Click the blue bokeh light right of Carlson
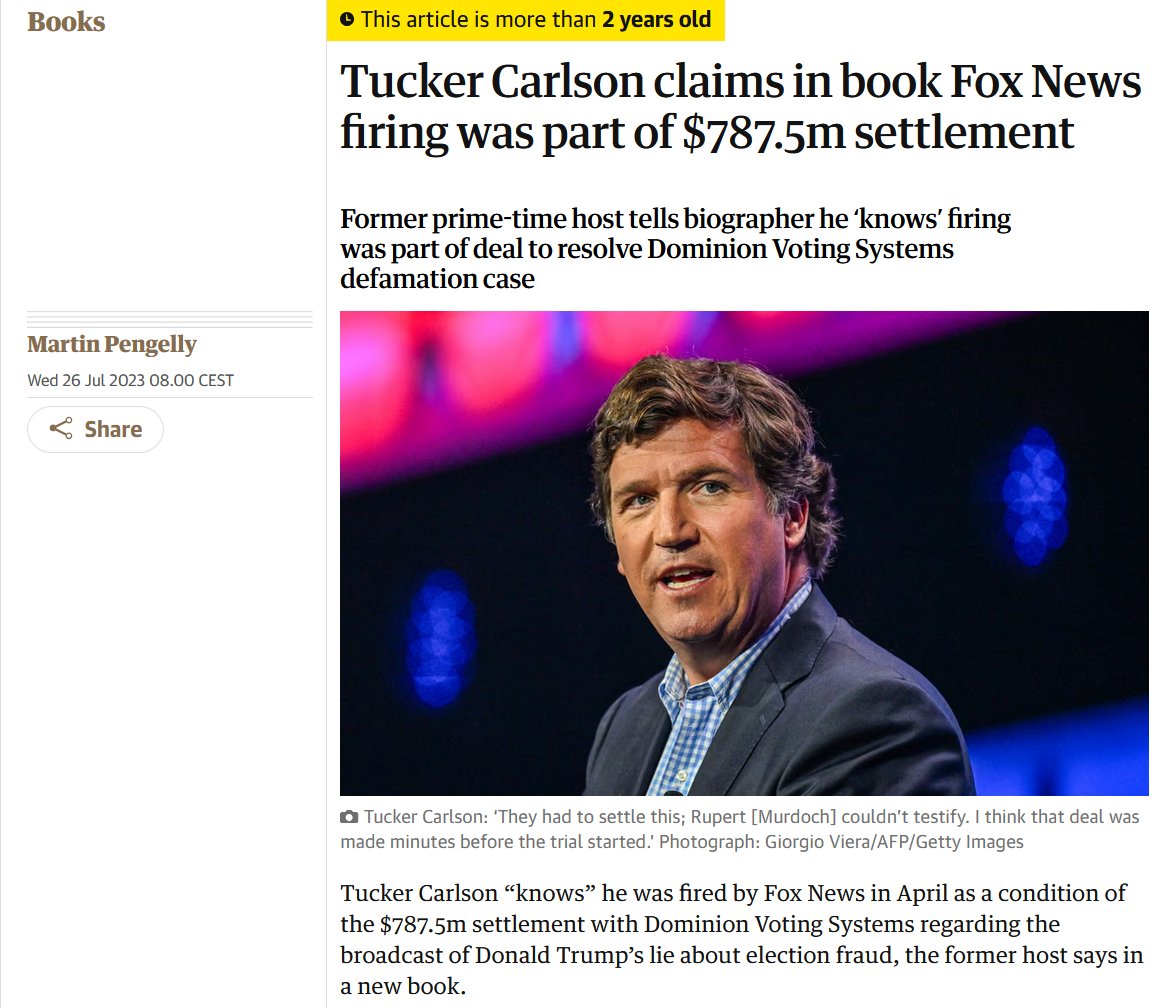Image resolution: width=1176 pixels, height=1008 pixels. click(x=1035, y=494)
